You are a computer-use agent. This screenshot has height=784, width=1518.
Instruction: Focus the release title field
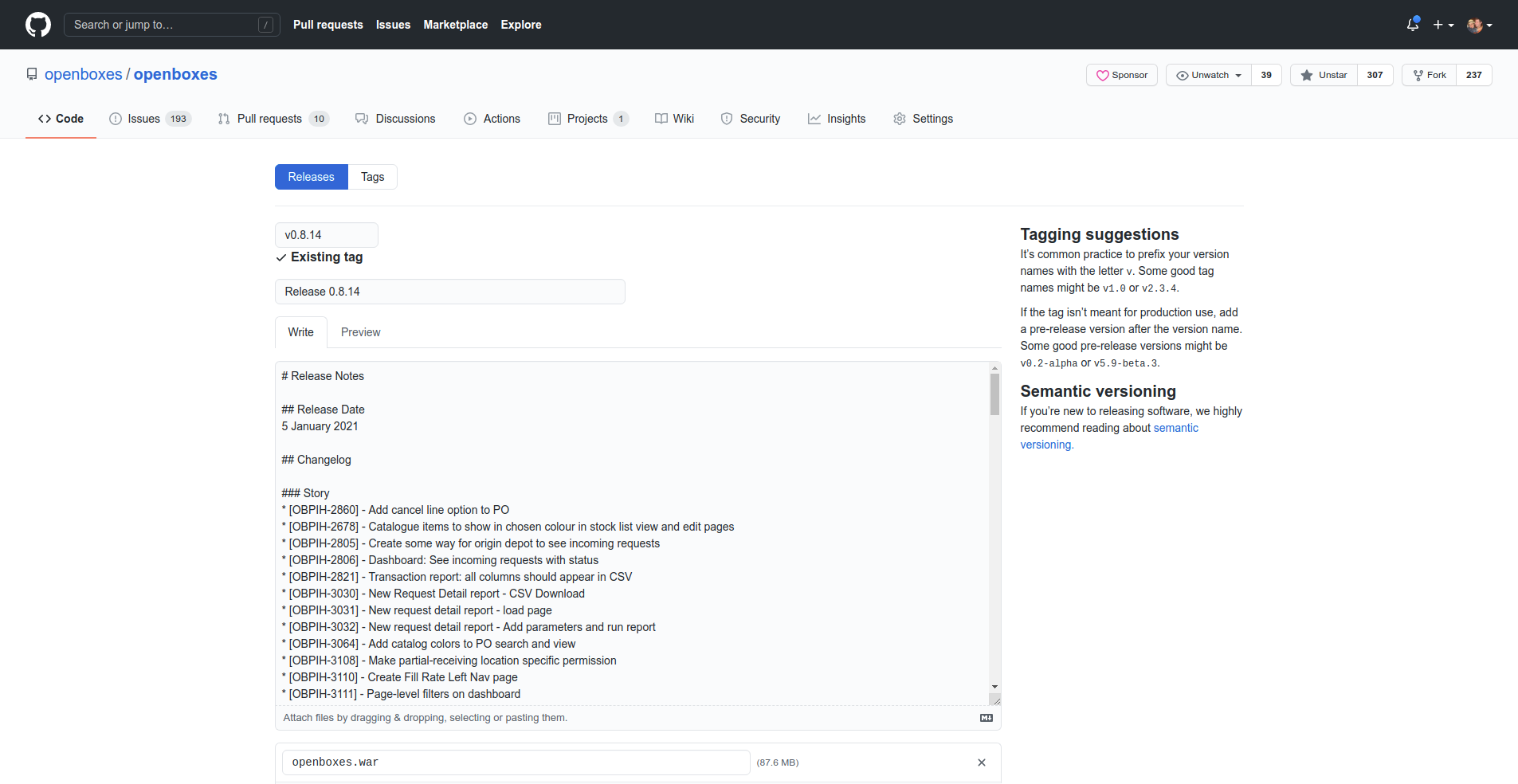450,292
